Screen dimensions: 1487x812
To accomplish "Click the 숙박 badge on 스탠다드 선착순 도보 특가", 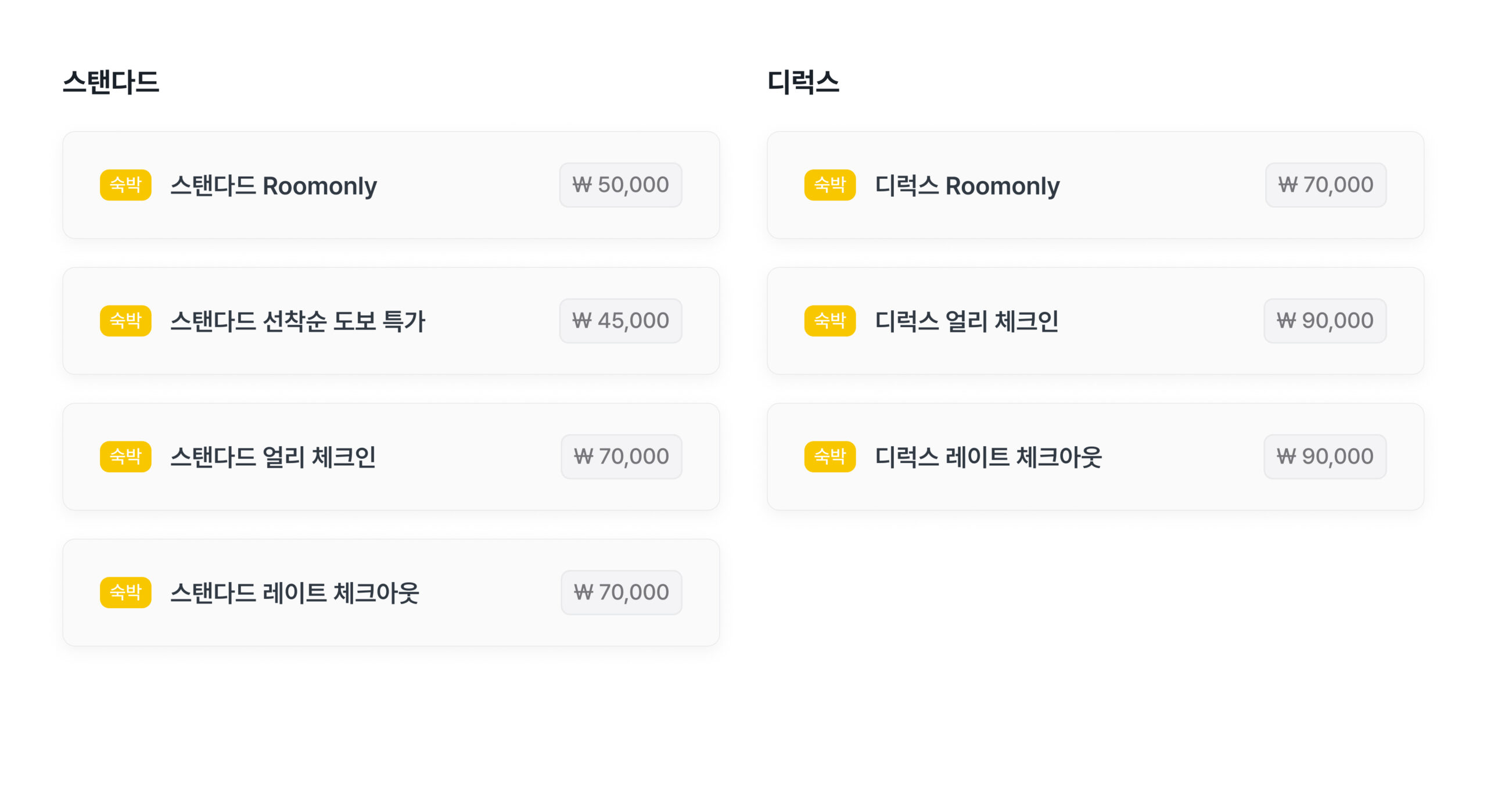I will click(125, 321).
